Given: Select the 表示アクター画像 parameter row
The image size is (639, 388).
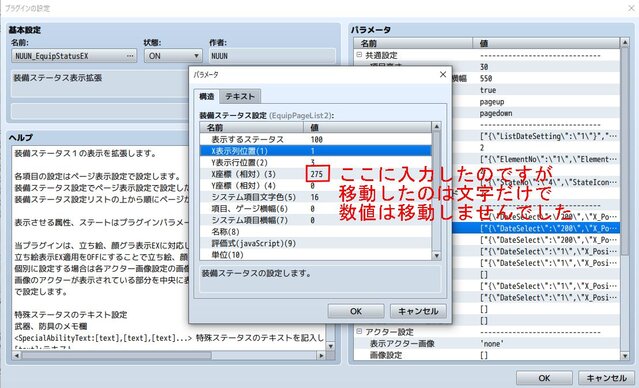Looking at the screenshot, I should 487,344.
